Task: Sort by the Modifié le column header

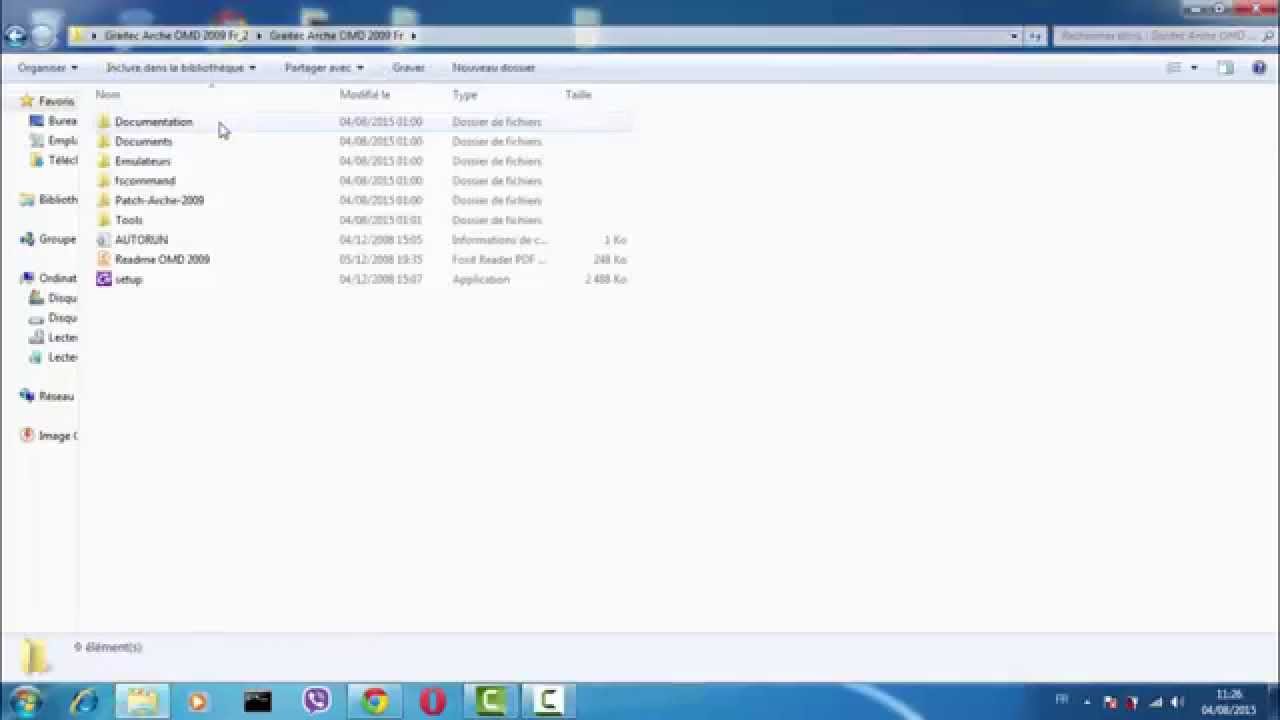Action: pos(365,95)
